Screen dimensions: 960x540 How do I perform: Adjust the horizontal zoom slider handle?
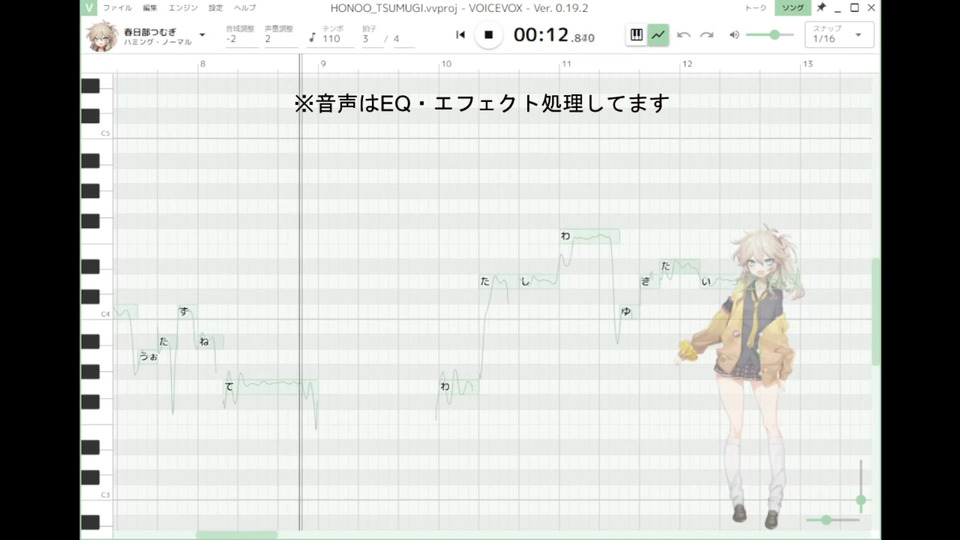826,520
